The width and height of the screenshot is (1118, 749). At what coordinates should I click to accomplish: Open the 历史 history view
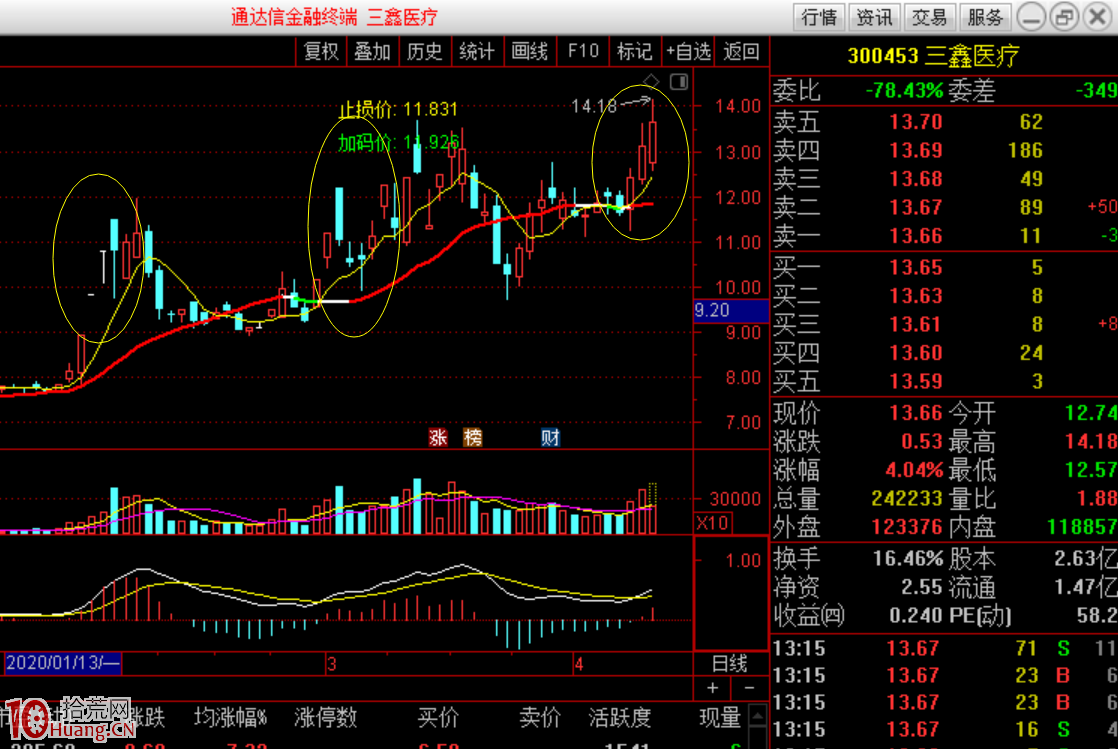pyautogui.click(x=424, y=51)
